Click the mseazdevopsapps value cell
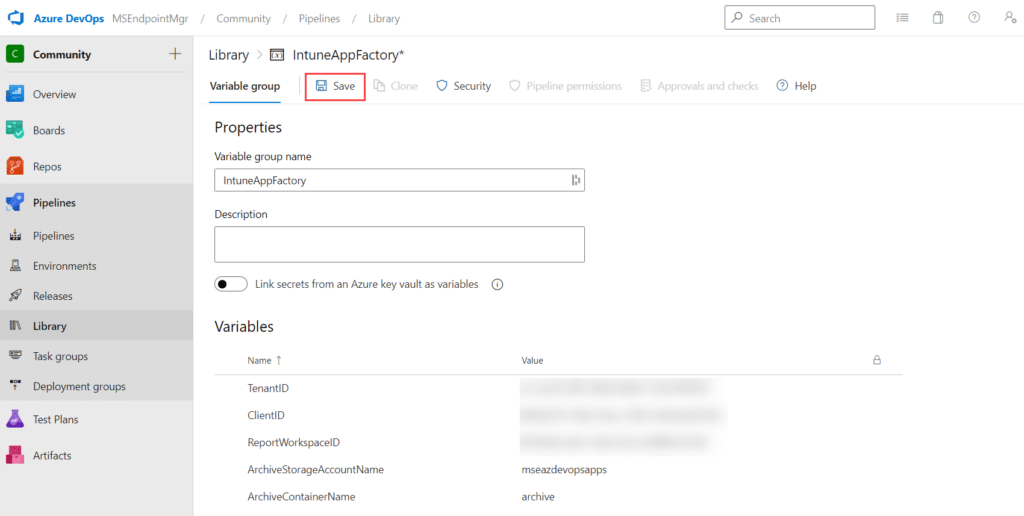The height and width of the screenshot is (516, 1024). pyautogui.click(x=564, y=470)
